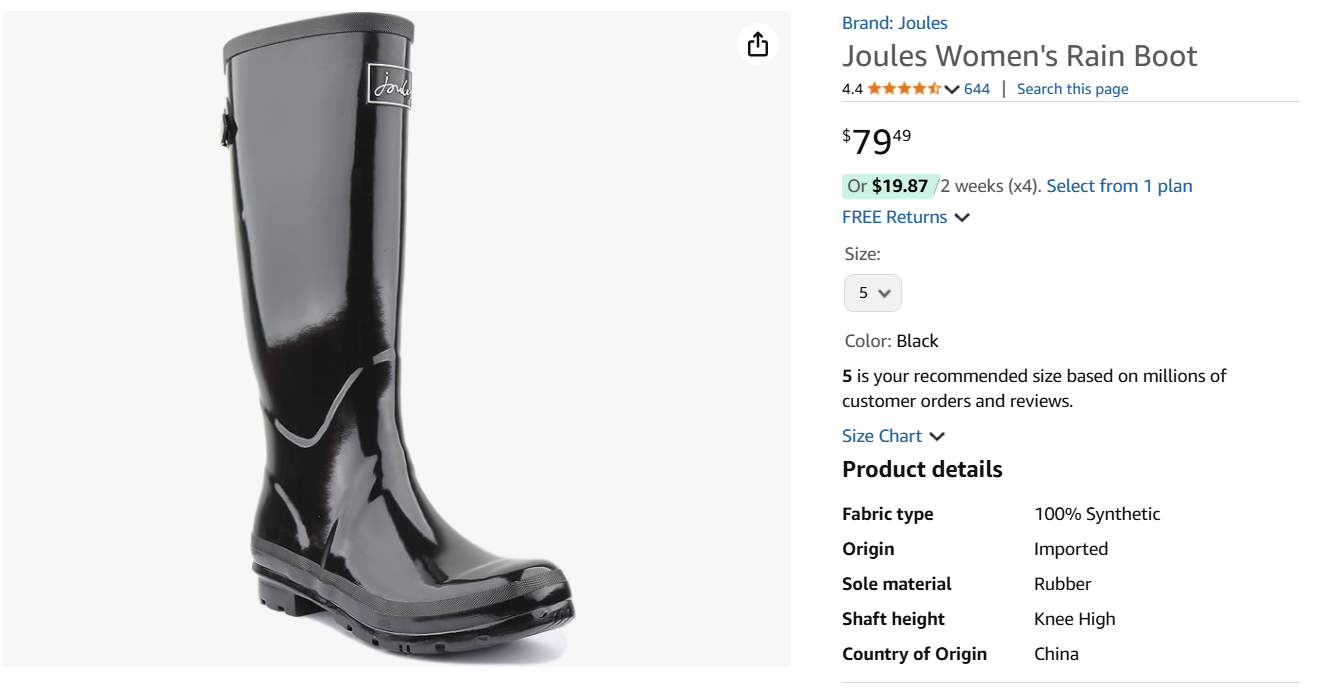Click the green $19.87 installment badge
The width and height of the screenshot is (1321, 696).
click(x=889, y=186)
